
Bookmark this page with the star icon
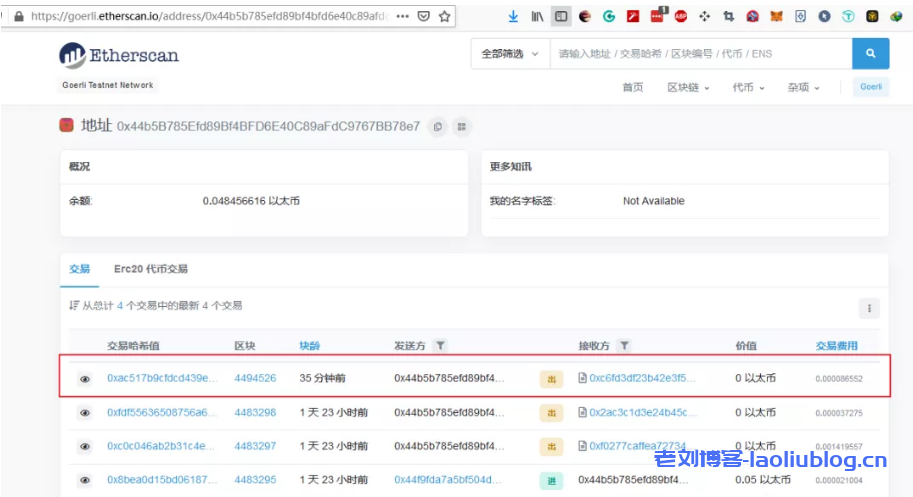coord(445,16)
